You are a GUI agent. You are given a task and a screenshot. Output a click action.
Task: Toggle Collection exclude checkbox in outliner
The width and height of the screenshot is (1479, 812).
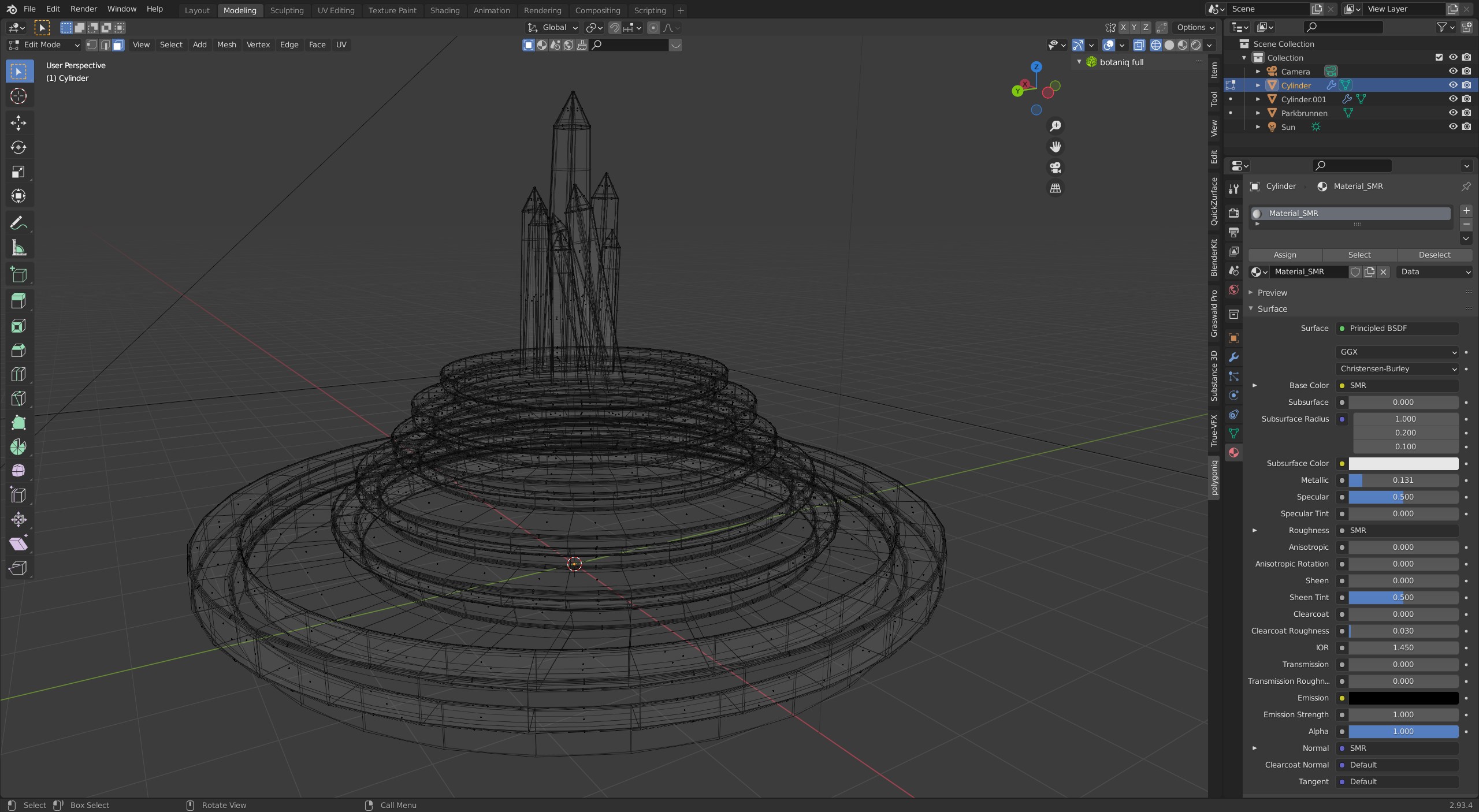1439,58
